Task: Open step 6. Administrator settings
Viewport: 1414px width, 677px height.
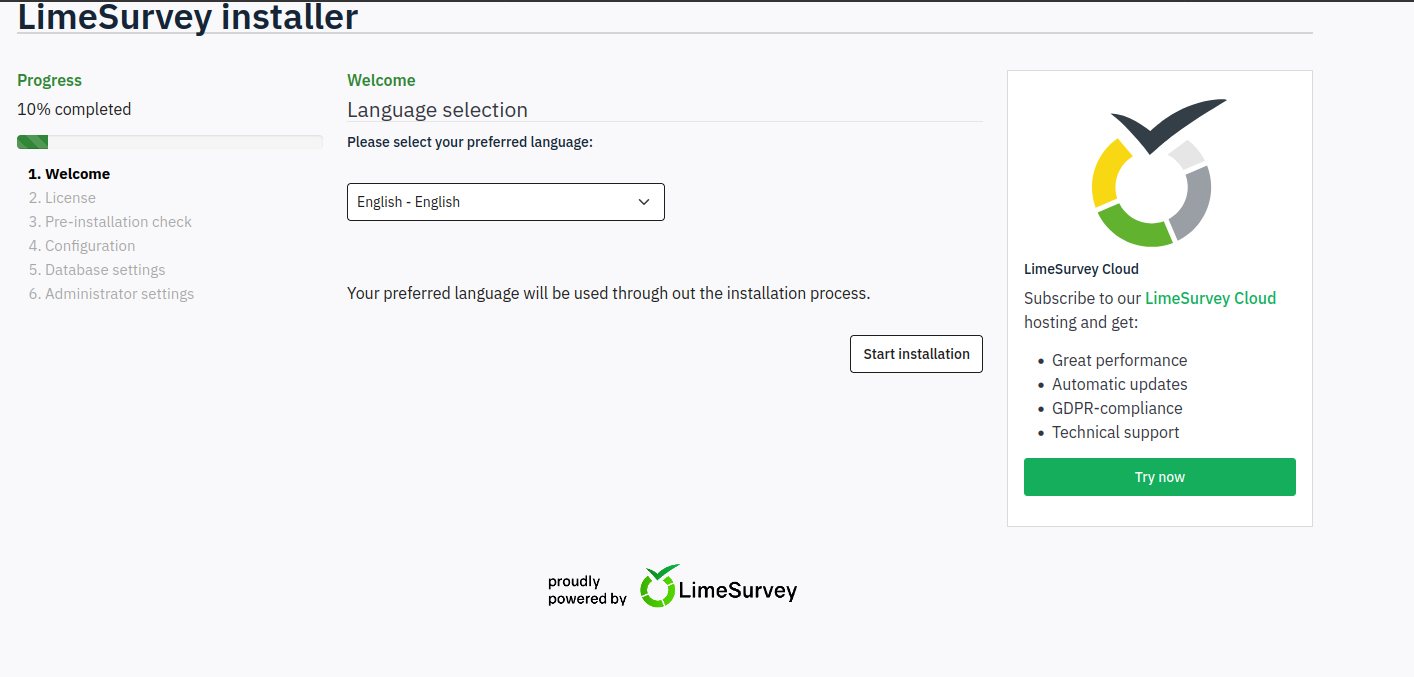Action: [x=111, y=294]
